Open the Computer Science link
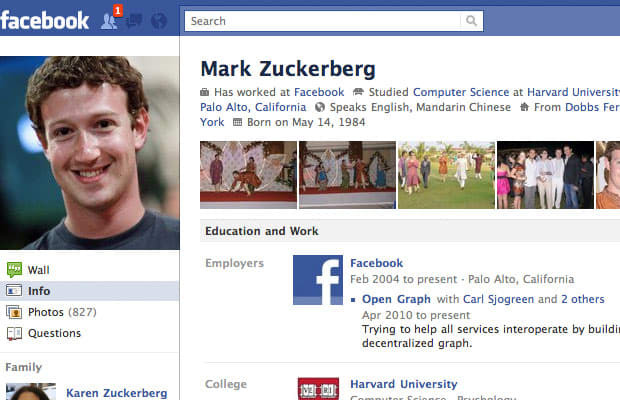The width and height of the screenshot is (620, 400). tap(461, 92)
